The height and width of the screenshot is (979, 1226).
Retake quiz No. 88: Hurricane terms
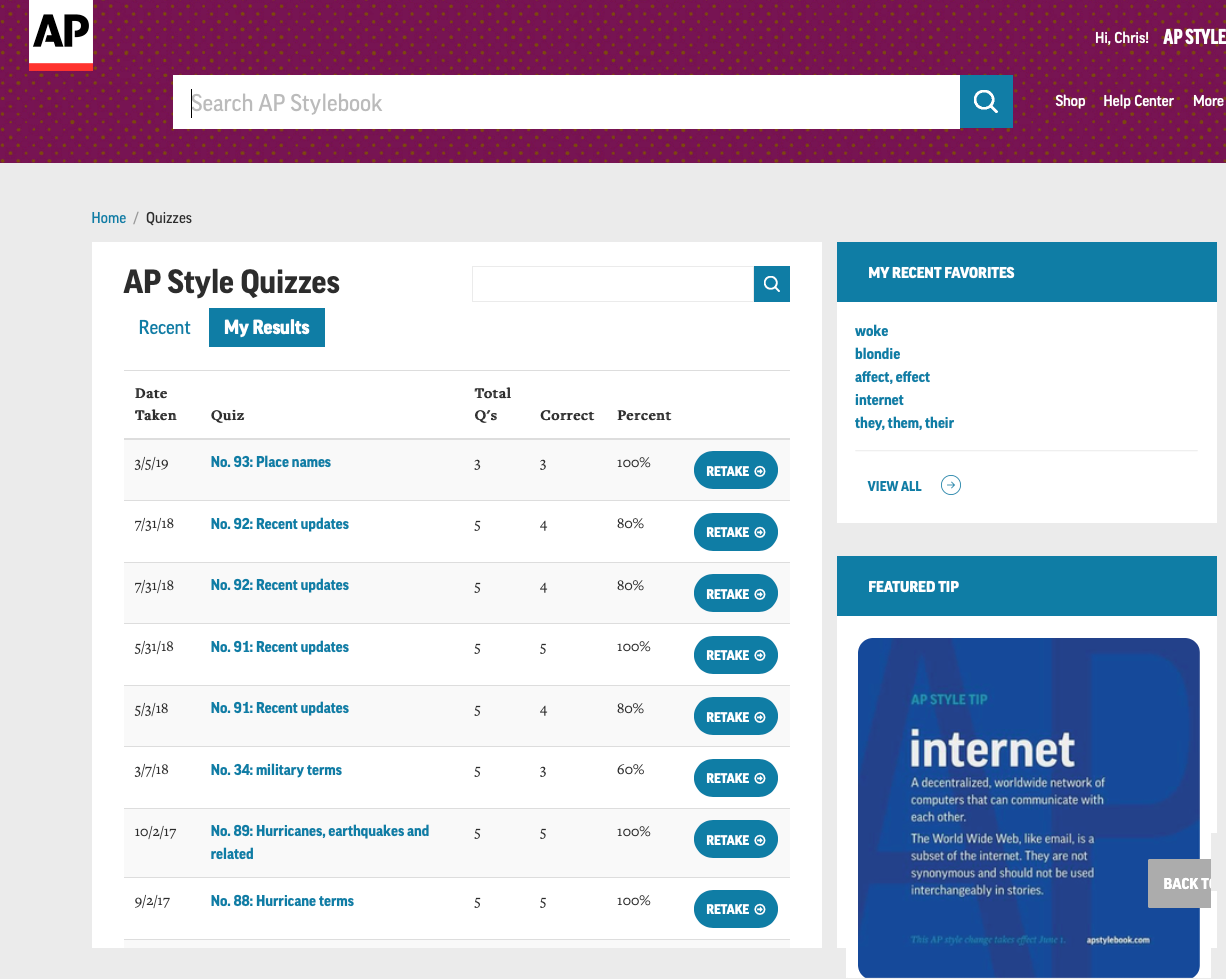[x=736, y=909]
